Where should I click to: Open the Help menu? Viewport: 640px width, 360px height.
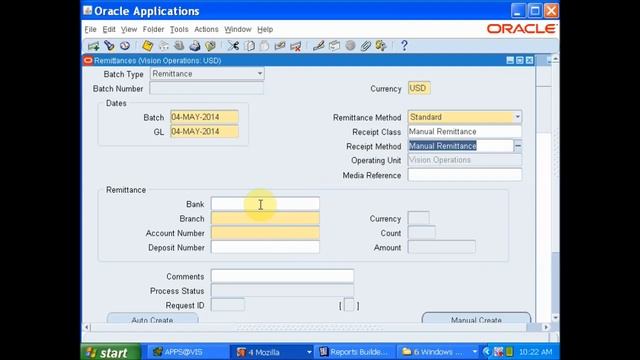click(x=265, y=29)
